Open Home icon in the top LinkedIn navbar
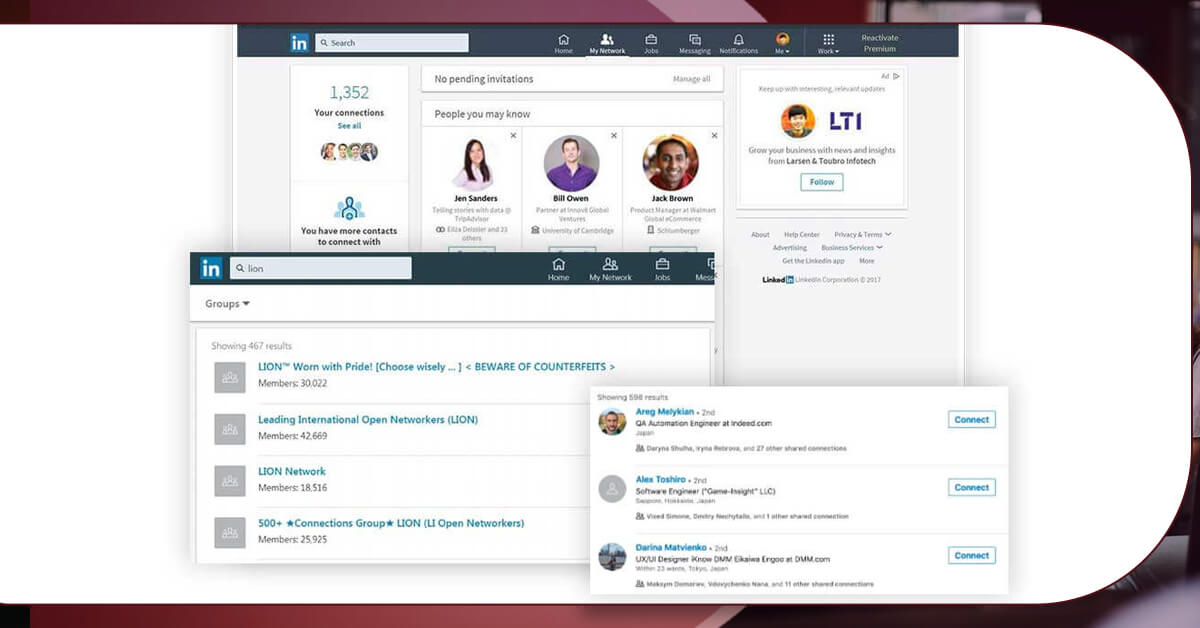This screenshot has width=1200, height=628. tap(564, 43)
